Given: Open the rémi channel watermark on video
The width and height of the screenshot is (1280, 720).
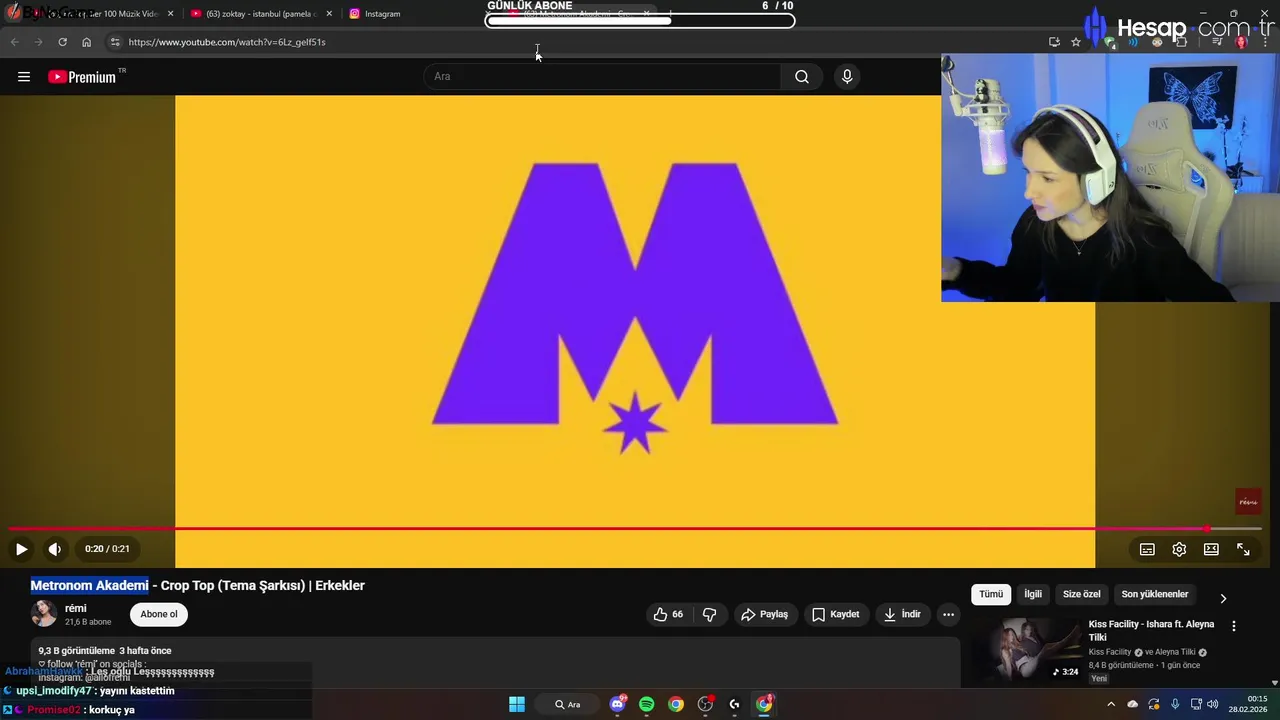Looking at the screenshot, I should pos(1248,501).
